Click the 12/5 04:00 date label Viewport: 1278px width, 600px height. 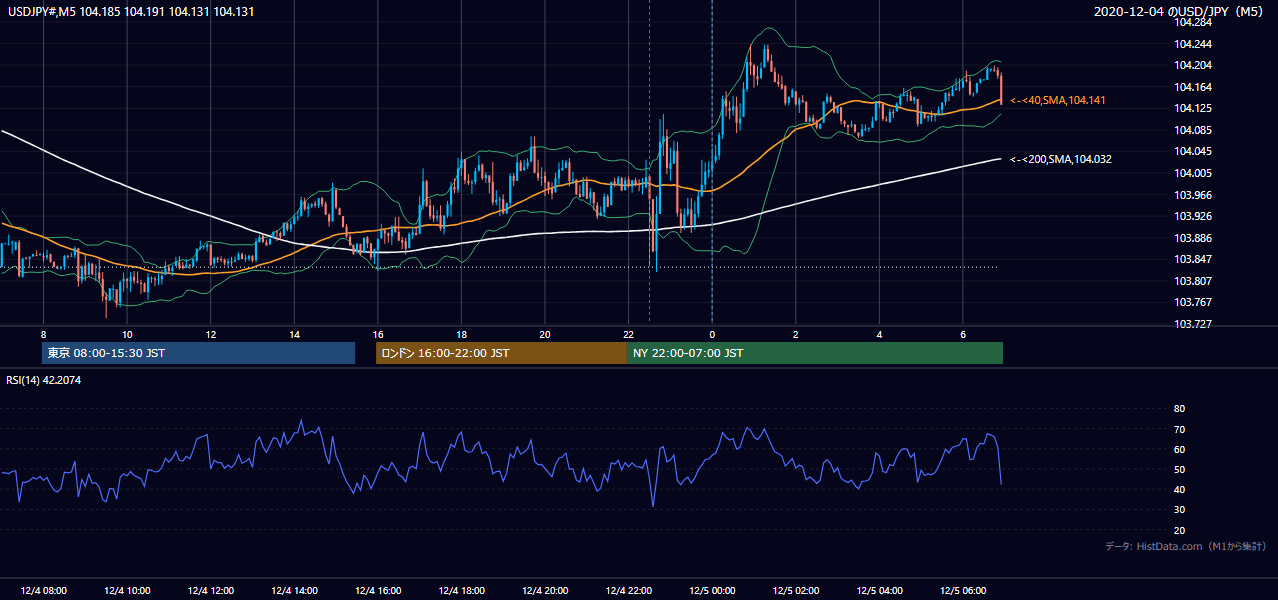(x=879, y=591)
